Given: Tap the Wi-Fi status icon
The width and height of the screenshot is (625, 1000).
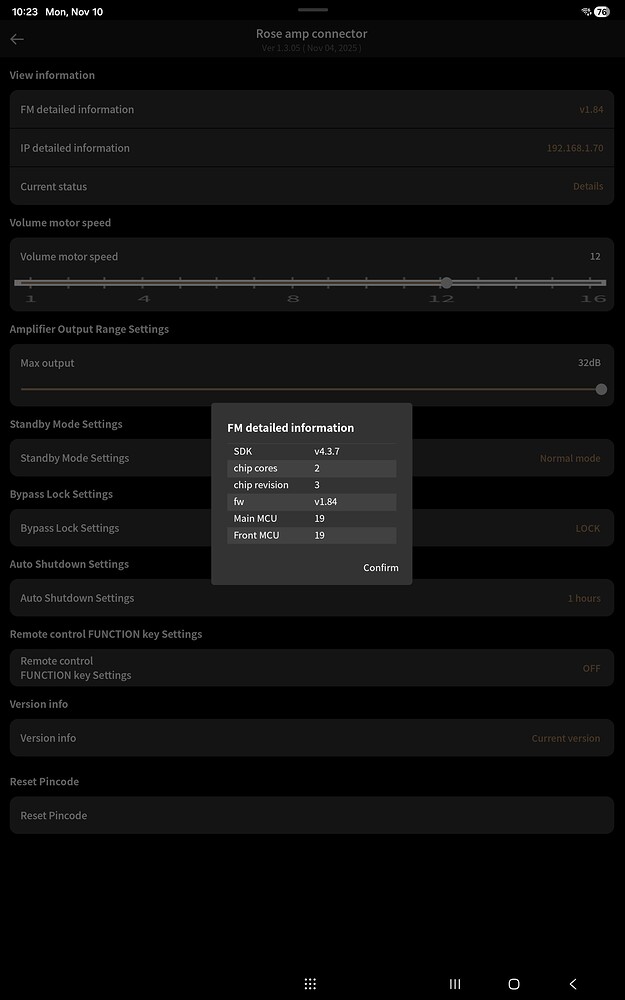Looking at the screenshot, I should point(585,12).
